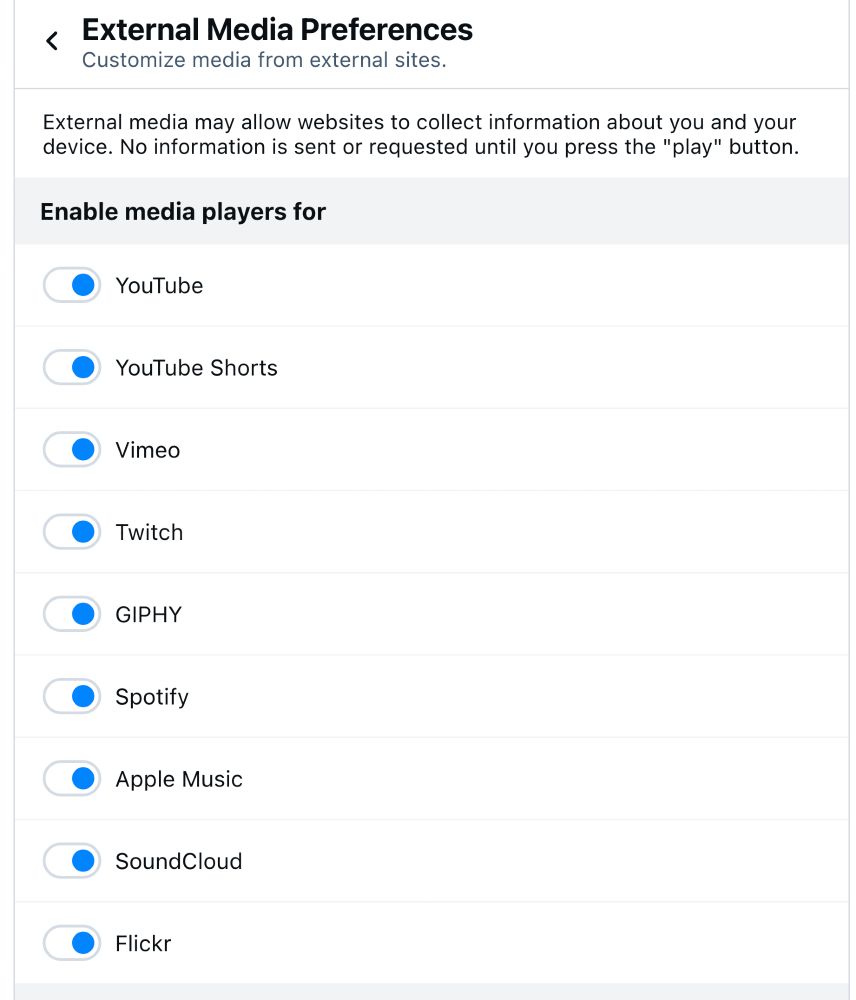
Task: Click the 'YouTube' label text
Action: [159, 286]
